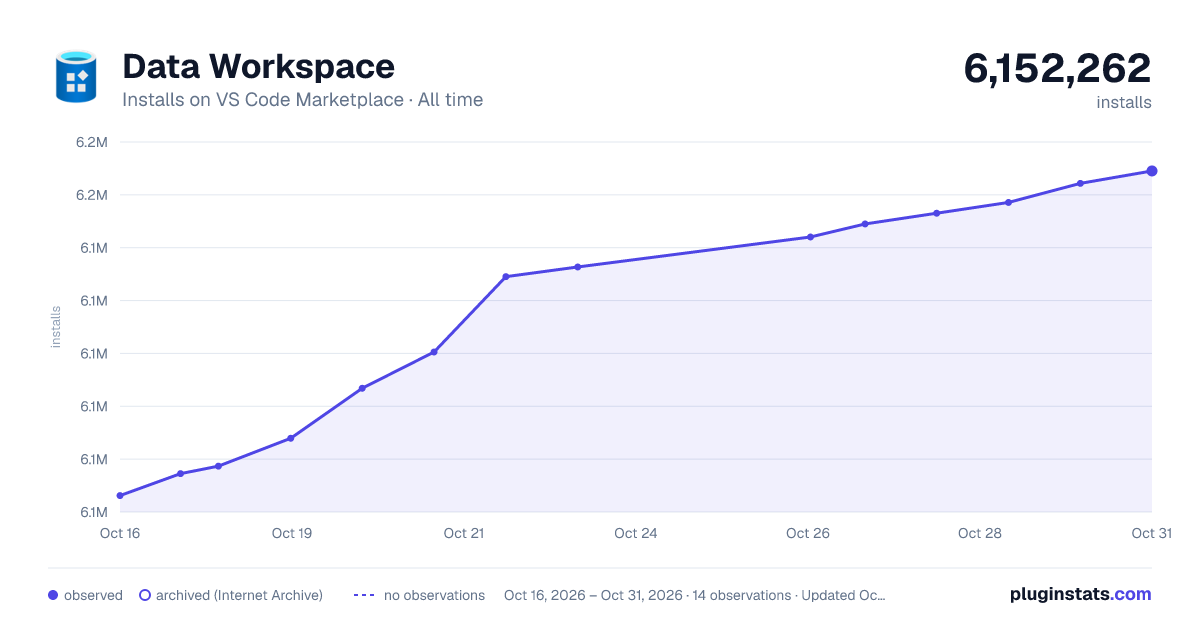Screen dimensions: 1200x630
Task: Click the 6,152,262 total installs number
Action: coord(1057,68)
